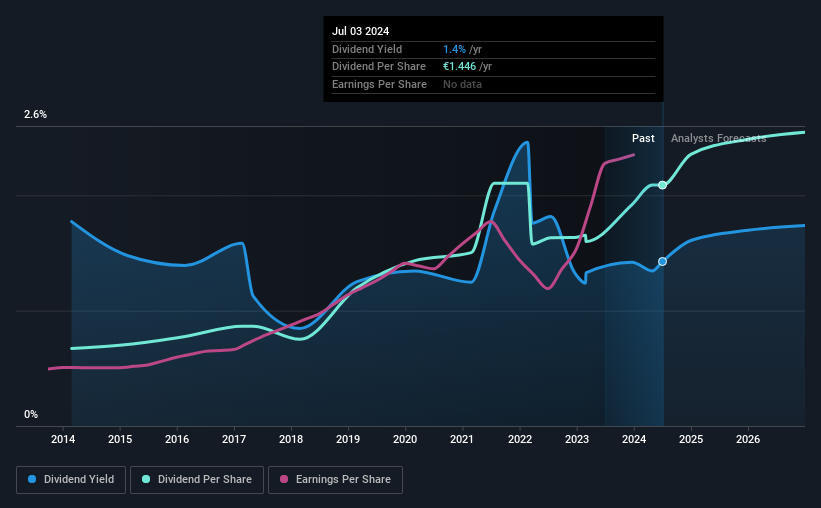This screenshot has width=821, height=508.
Task: Click the 2018 x-axis label
Action: [x=291, y=439]
